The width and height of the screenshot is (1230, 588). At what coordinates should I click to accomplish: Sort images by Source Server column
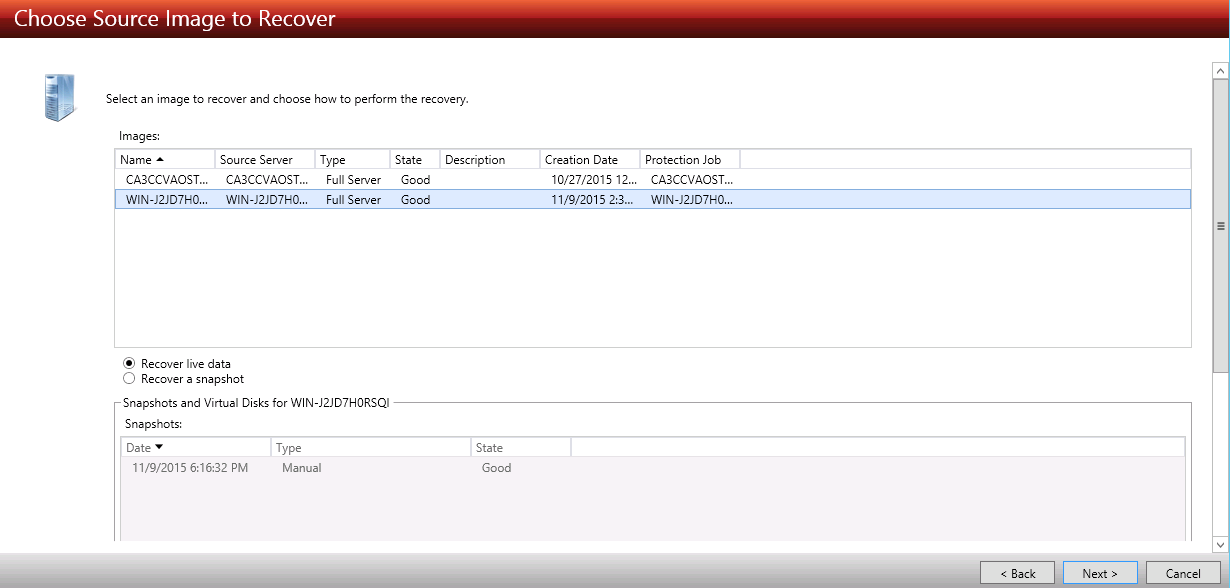[x=265, y=160]
